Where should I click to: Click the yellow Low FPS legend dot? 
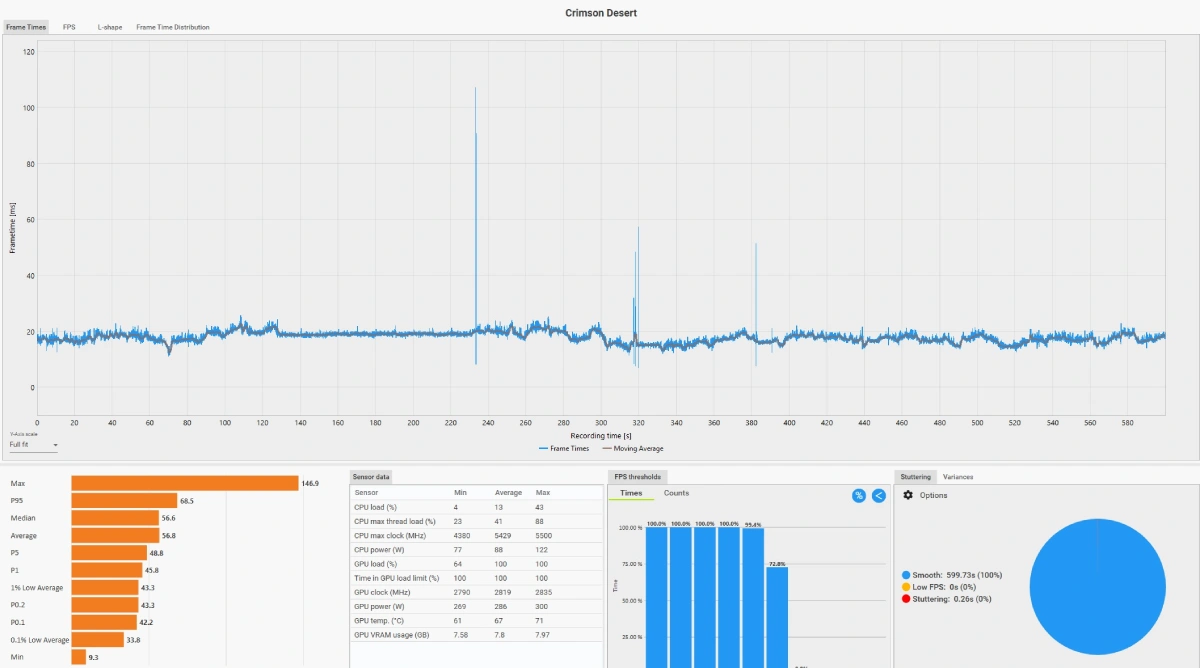tap(906, 587)
